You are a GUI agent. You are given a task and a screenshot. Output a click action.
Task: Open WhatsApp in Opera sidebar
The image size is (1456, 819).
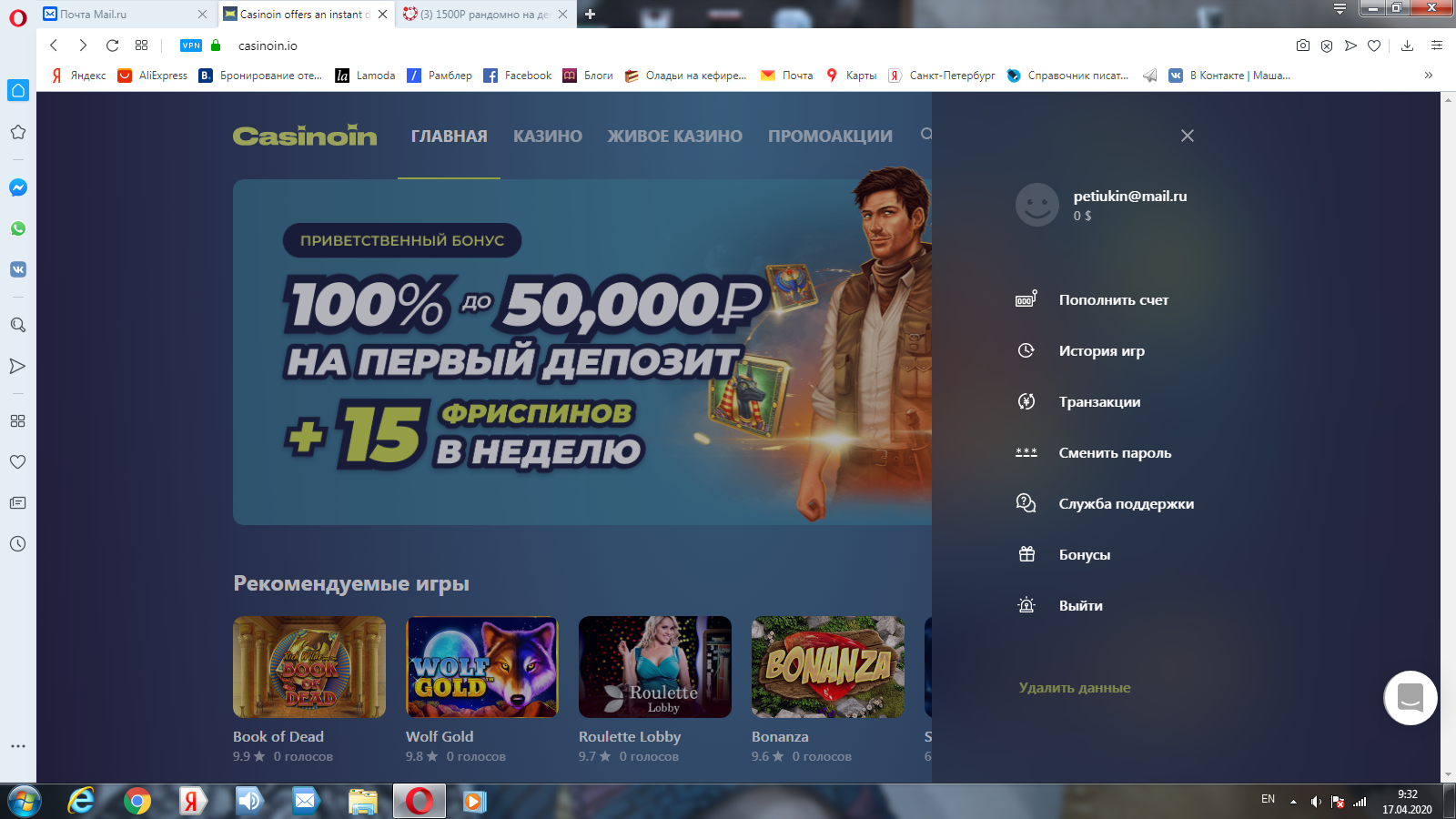17,228
